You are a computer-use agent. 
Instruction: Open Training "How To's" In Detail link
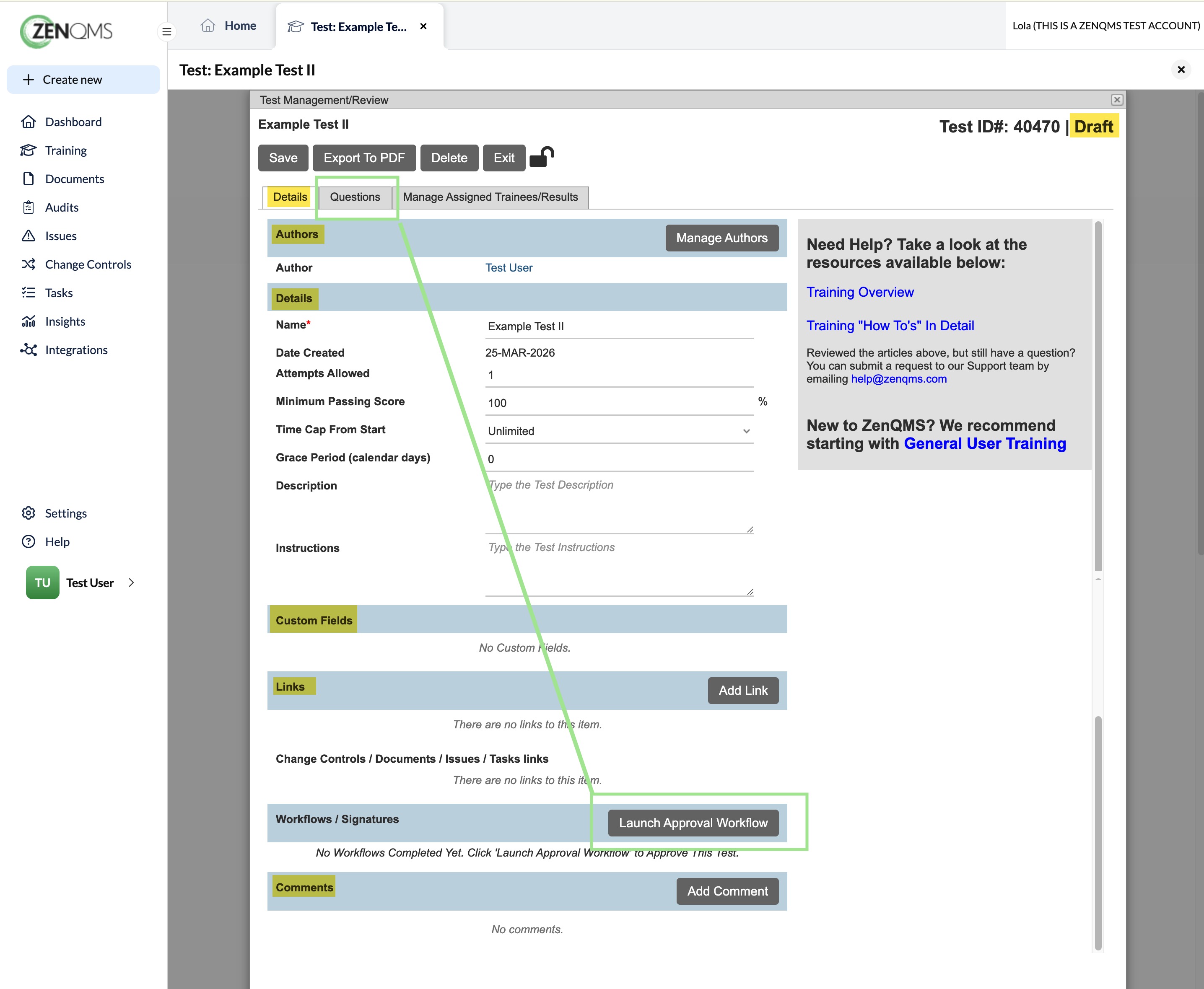890,325
